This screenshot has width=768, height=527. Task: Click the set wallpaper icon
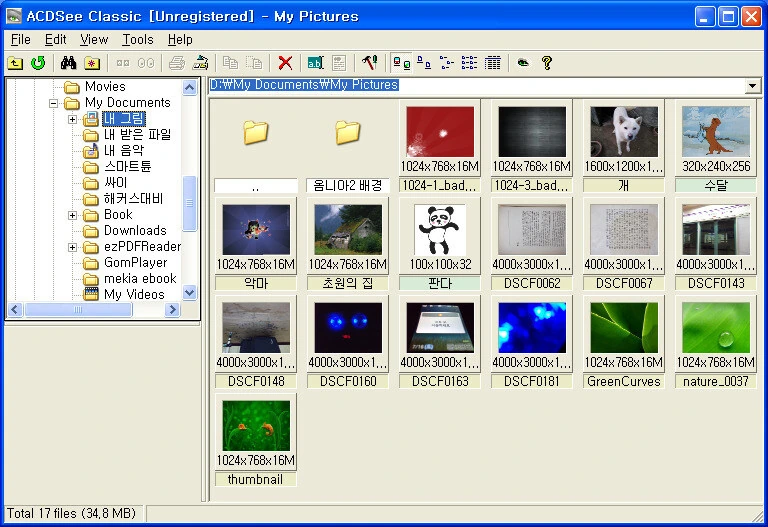[200, 63]
